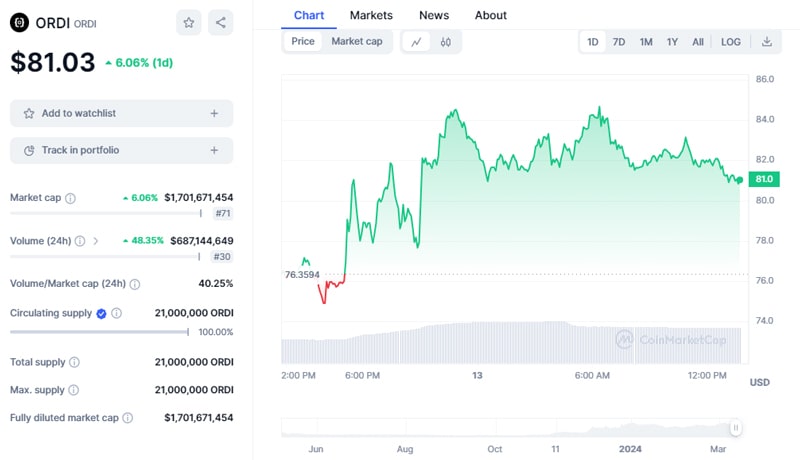
Task: Click the pause handle on range slider
Action: coord(735,428)
